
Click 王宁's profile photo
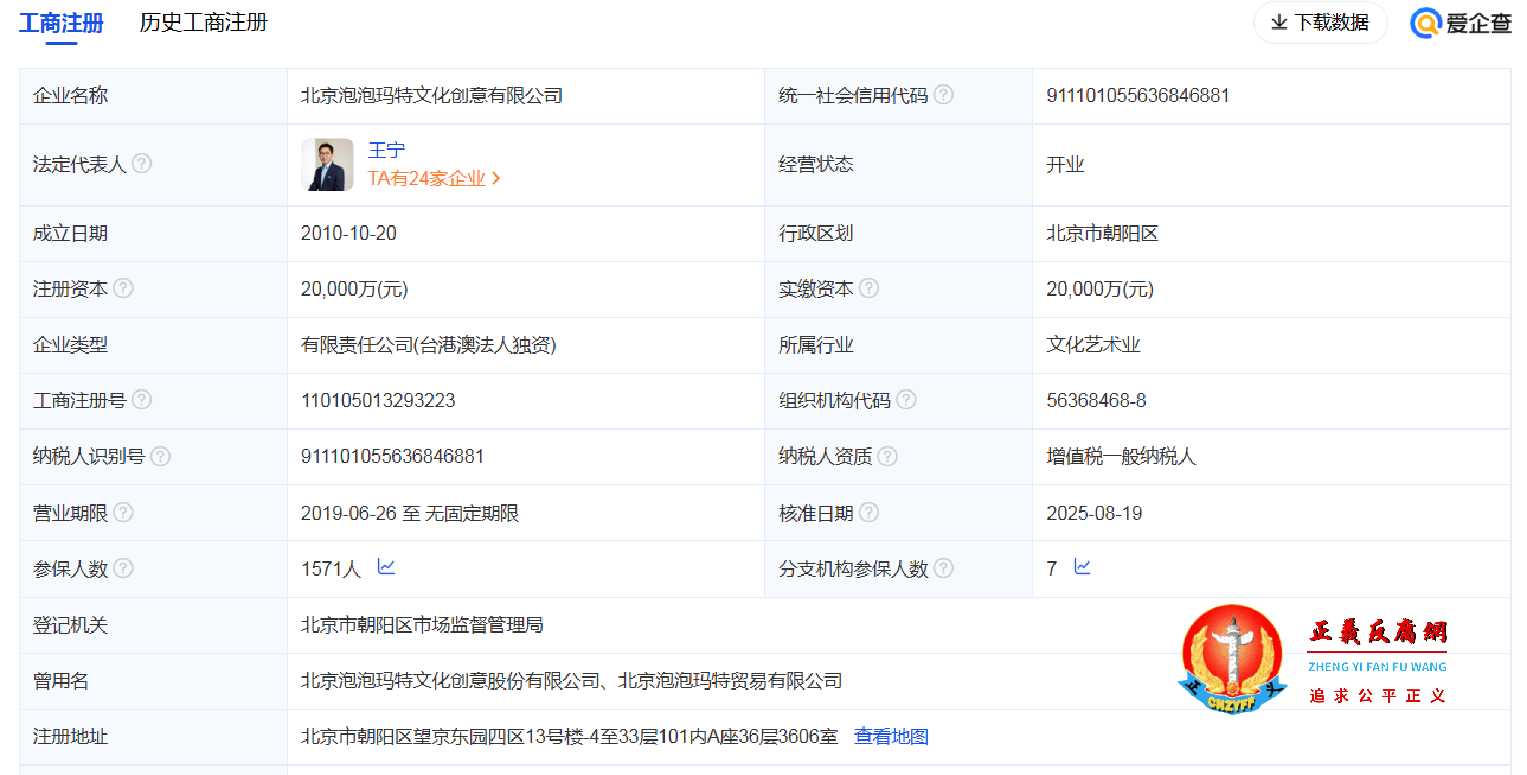point(327,165)
